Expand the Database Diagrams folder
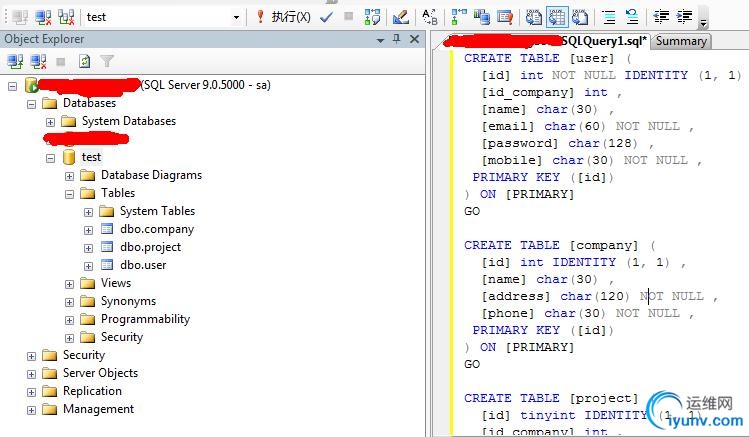The height and width of the screenshot is (437, 749). 70,176
